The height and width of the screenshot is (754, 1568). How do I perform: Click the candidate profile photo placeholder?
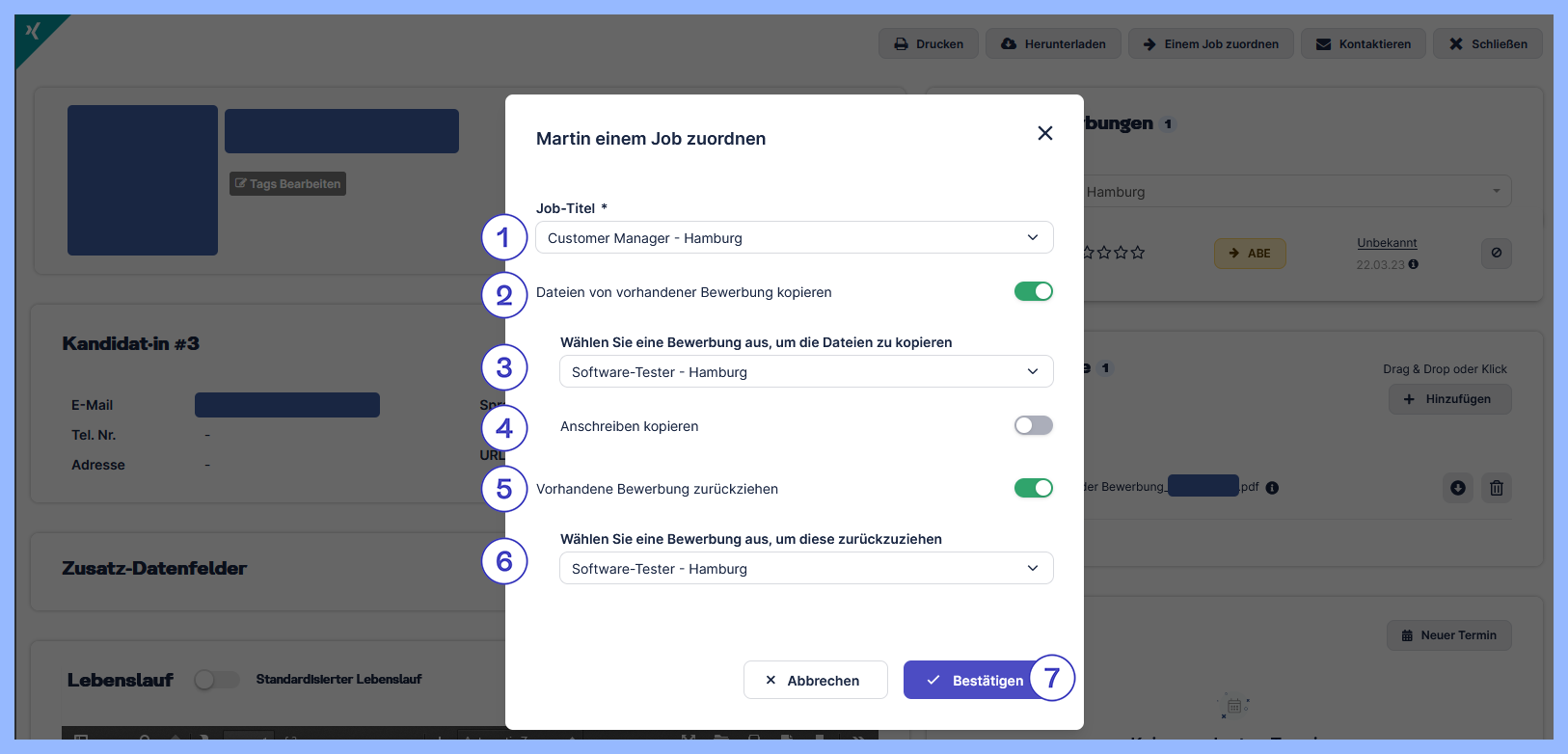pyautogui.click(x=143, y=180)
